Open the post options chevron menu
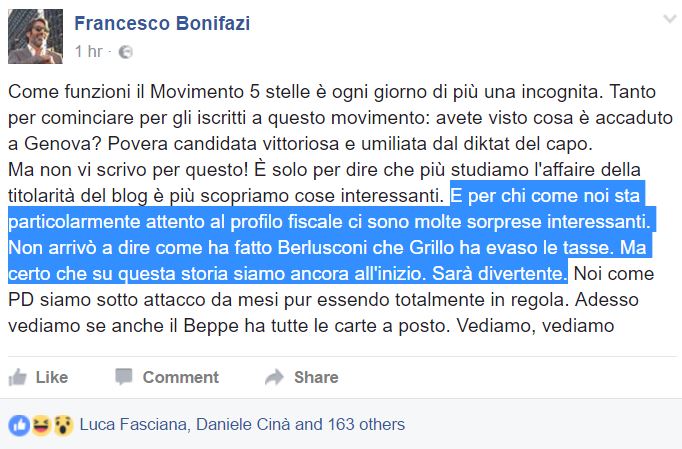The height and width of the screenshot is (449, 682). [x=669, y=18]
